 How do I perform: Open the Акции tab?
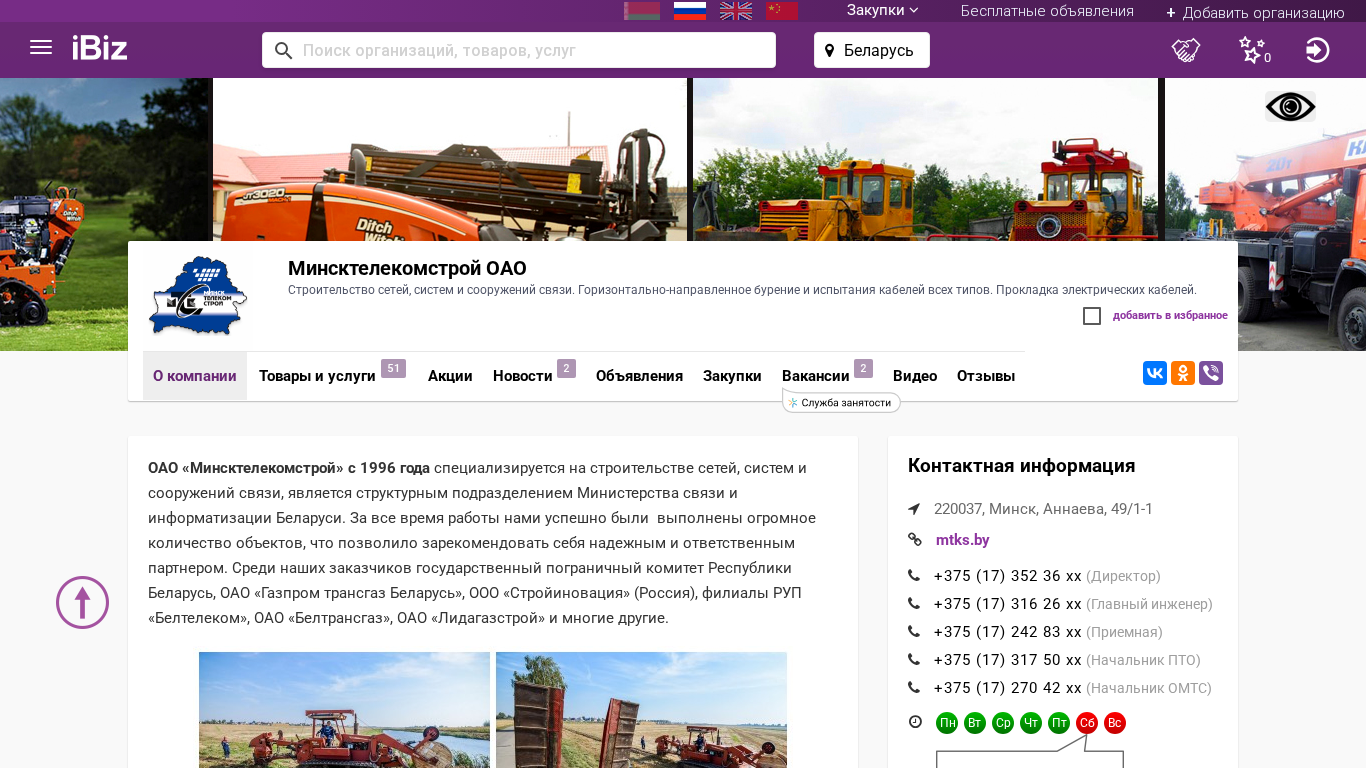[450, 376]
